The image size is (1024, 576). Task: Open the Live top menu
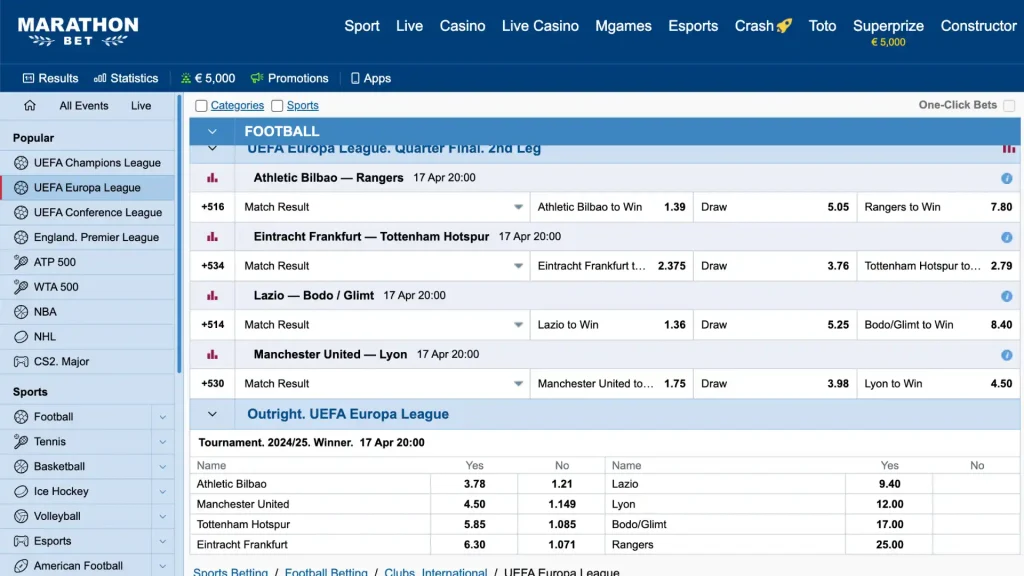click(x=409, y=26)
